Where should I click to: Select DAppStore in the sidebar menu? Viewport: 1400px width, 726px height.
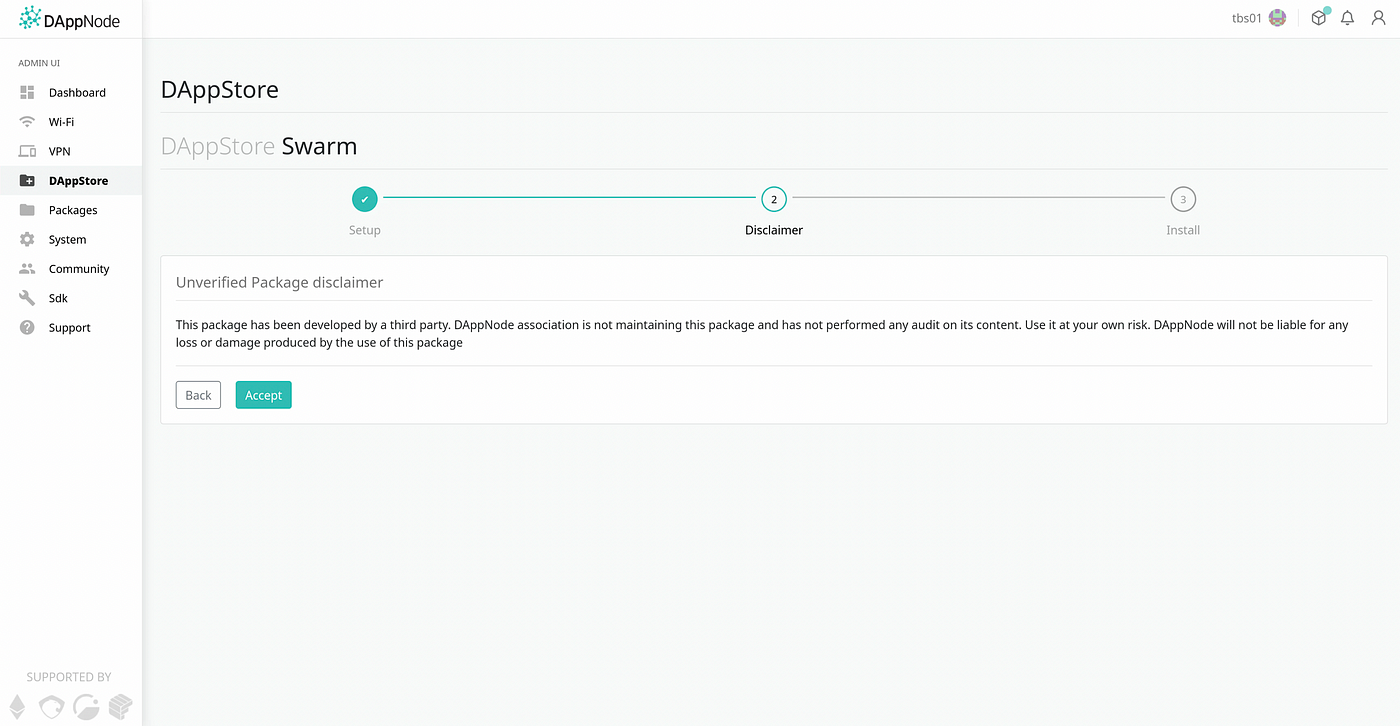coord(70,181)
